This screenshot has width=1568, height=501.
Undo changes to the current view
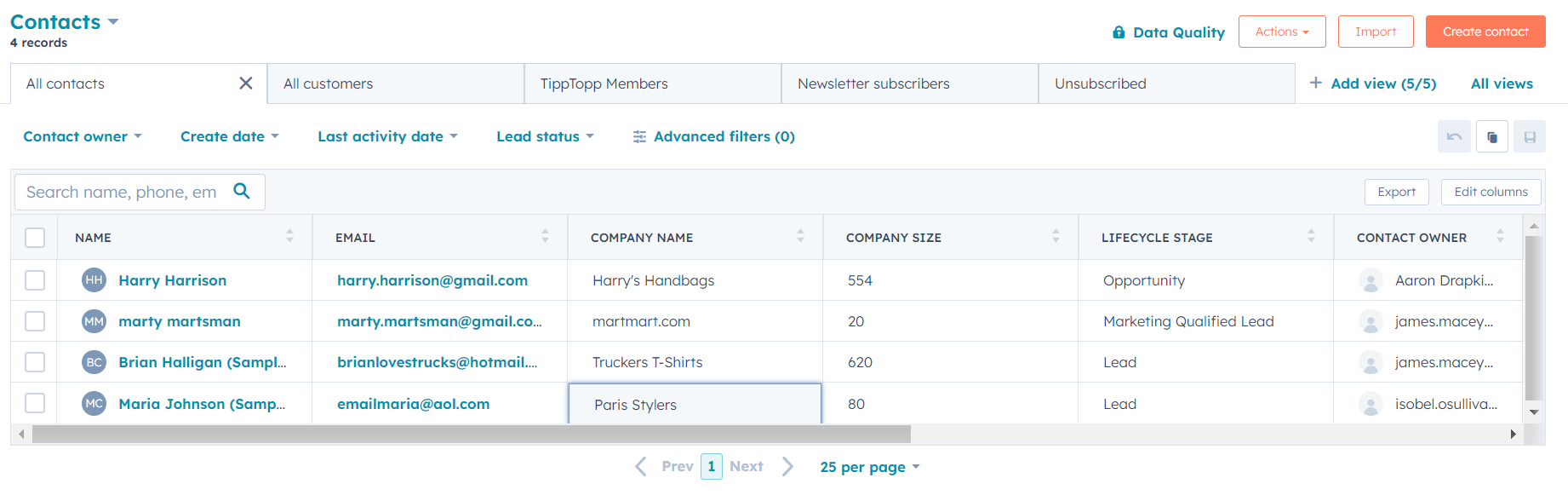(1454, 136)
